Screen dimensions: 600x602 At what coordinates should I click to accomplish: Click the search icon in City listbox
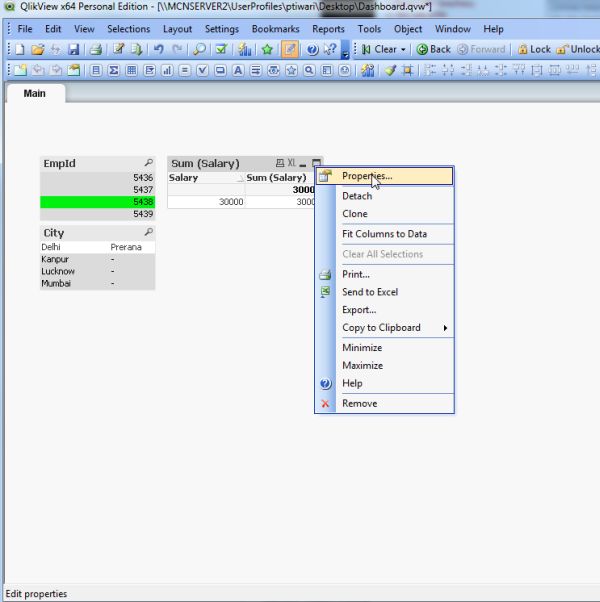tap(148, 233)
